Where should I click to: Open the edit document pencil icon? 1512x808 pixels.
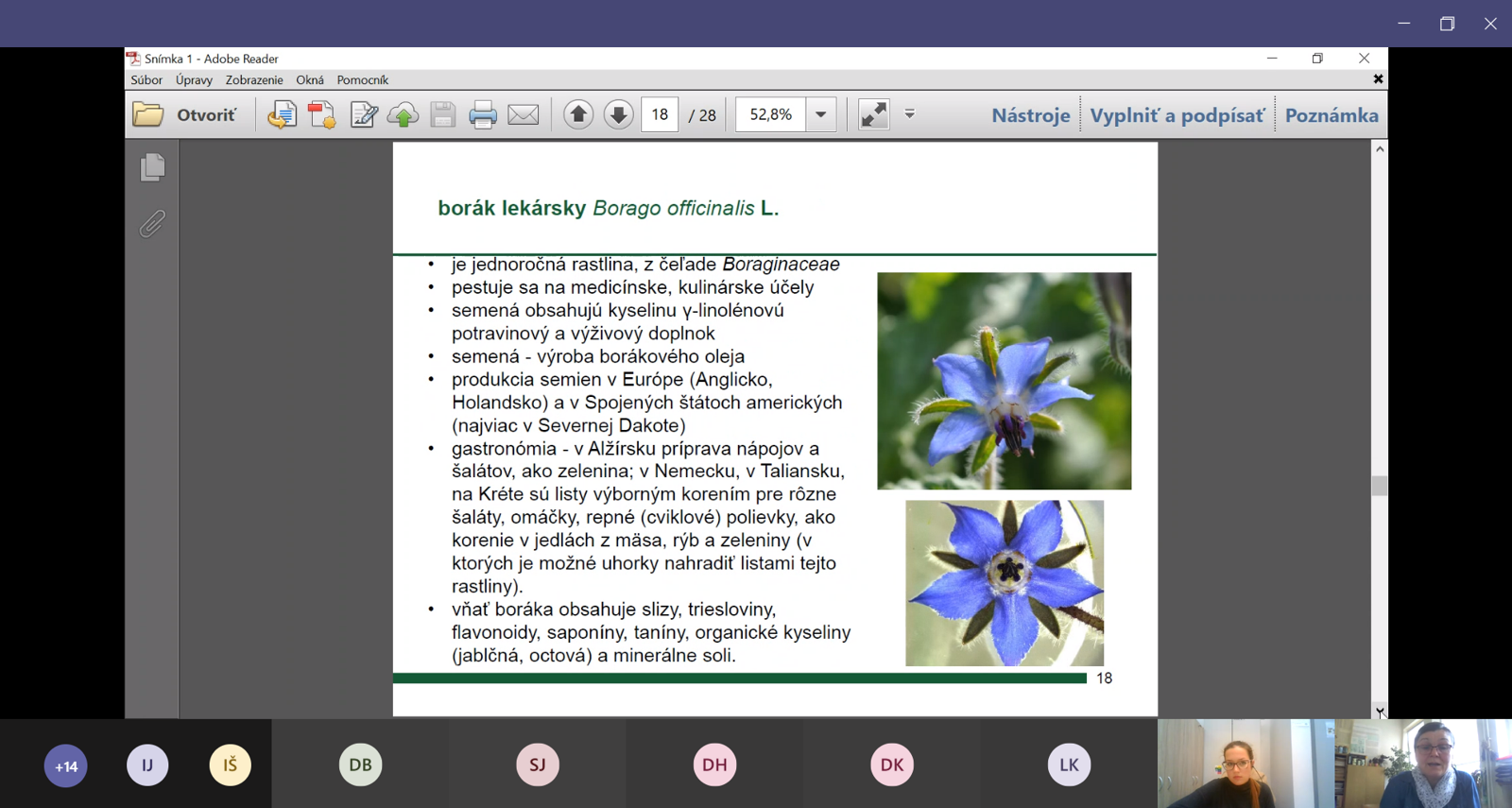[x=363, y=115]
